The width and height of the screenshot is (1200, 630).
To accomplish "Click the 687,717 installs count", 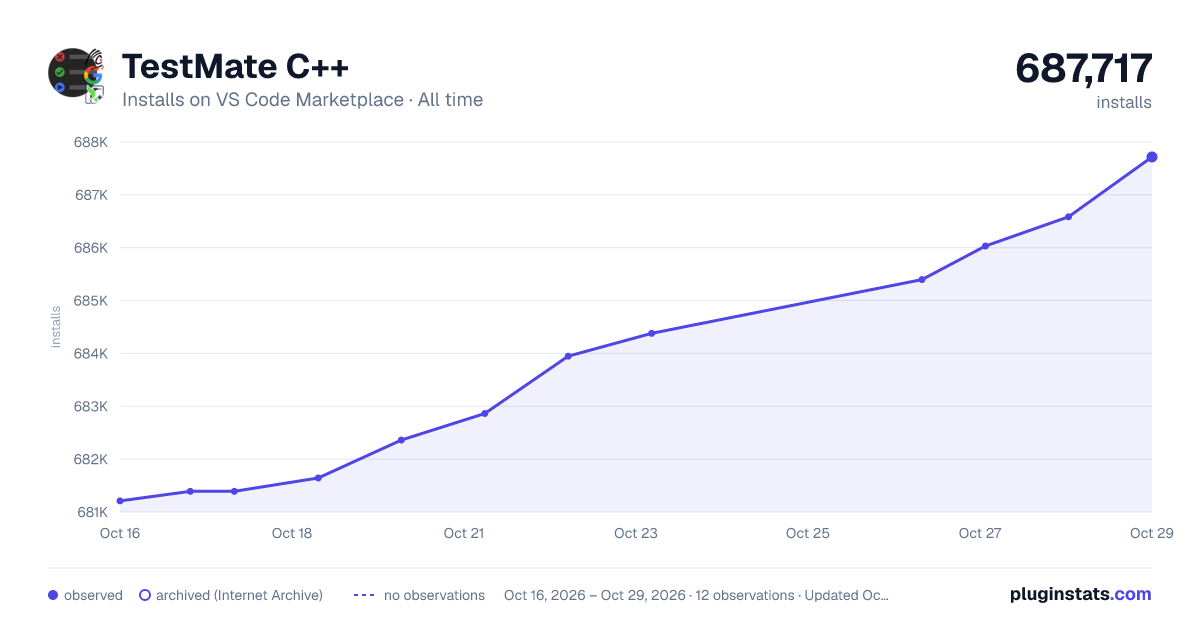I will (x=1084, y=69).
